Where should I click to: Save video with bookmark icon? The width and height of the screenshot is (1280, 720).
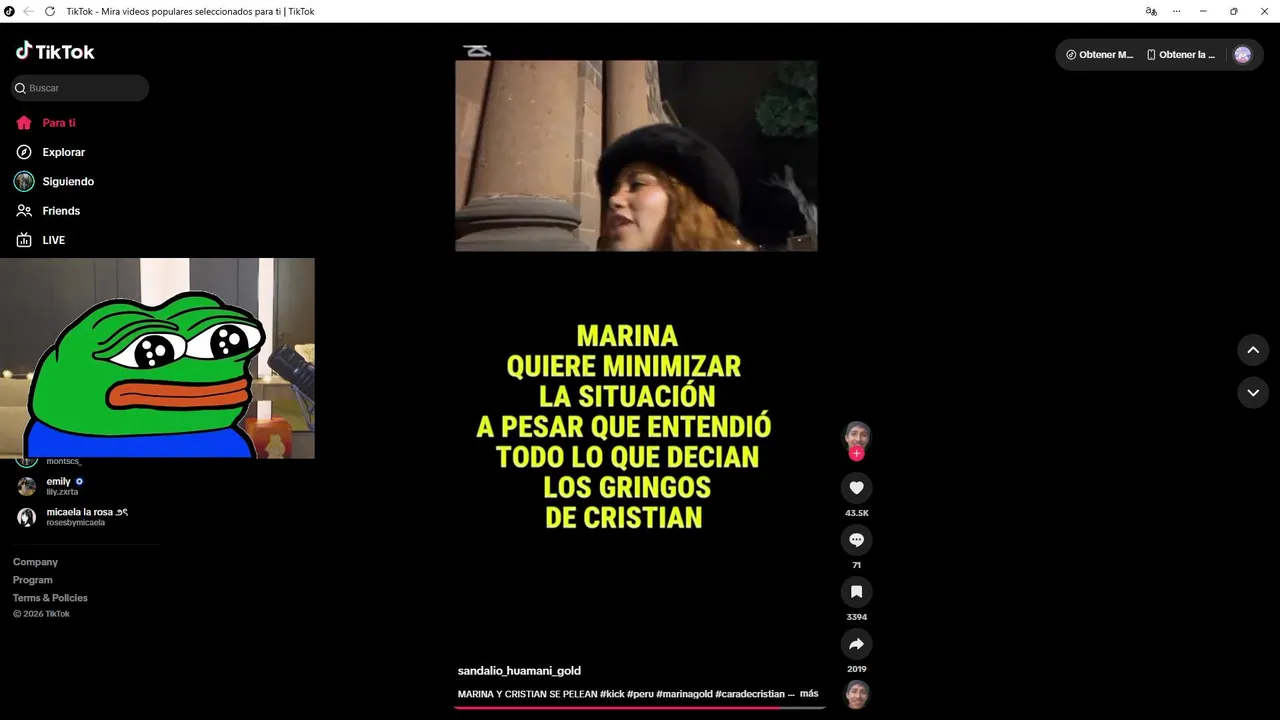(x=856, y=592)
